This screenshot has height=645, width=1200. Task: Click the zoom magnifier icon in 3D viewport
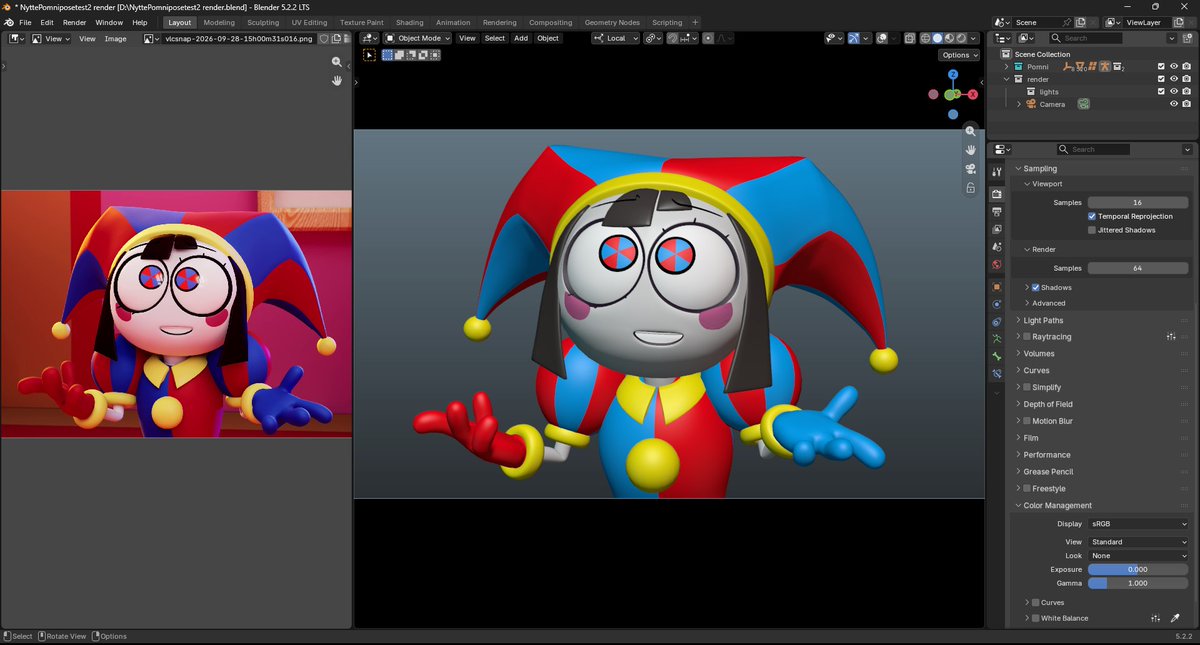[970, 132]
